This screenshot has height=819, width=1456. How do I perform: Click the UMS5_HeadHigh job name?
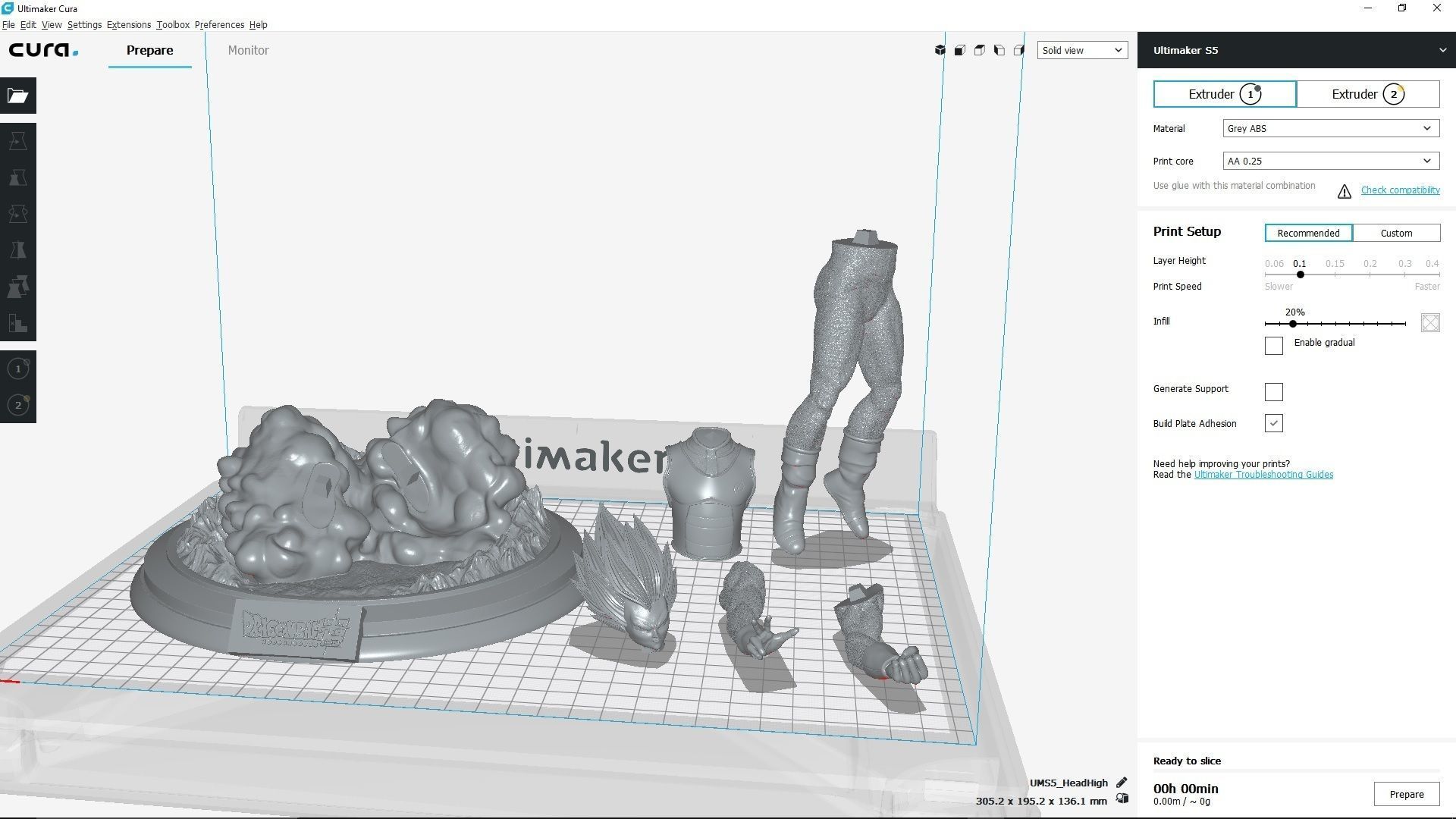[x=1068, y=783]
